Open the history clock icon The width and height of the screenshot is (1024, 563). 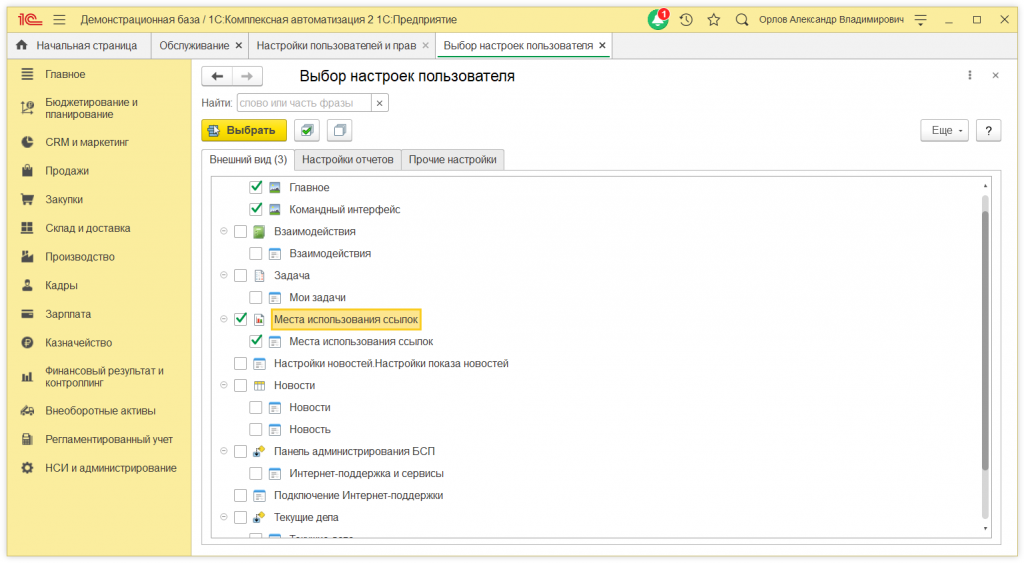coord(686,19)
